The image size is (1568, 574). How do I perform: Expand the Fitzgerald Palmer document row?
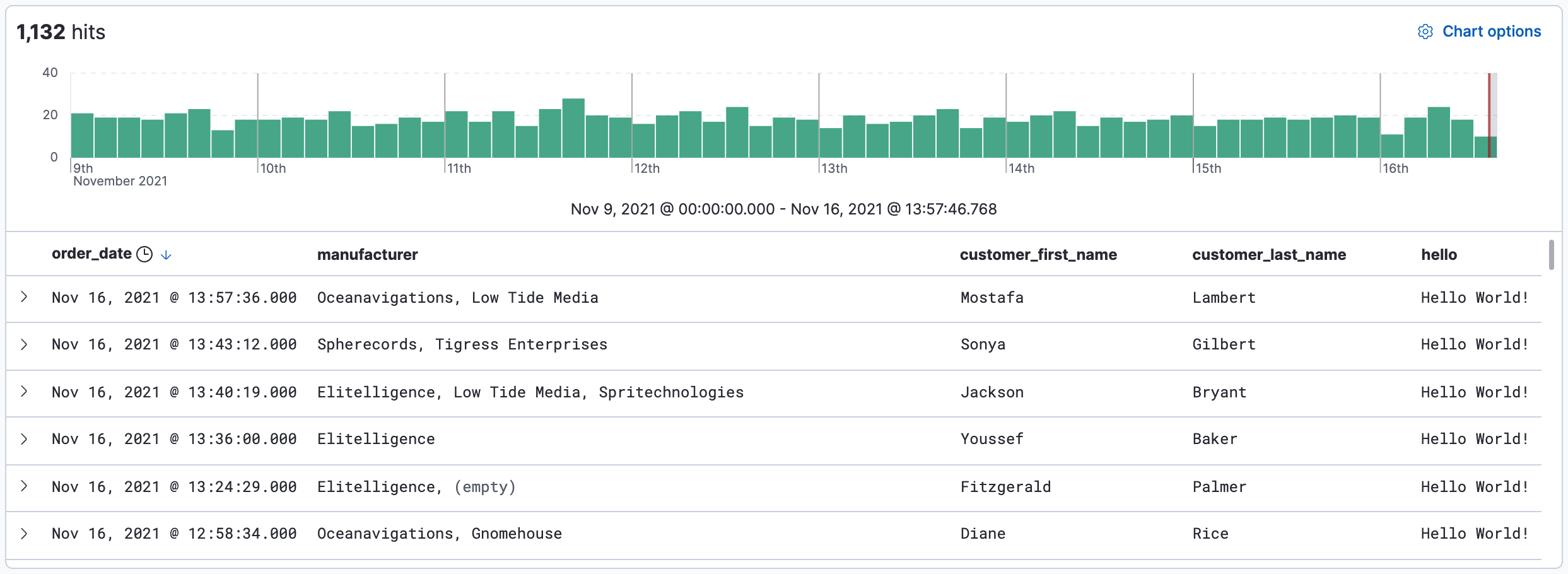pyautogui.click(x=24, y=486)
